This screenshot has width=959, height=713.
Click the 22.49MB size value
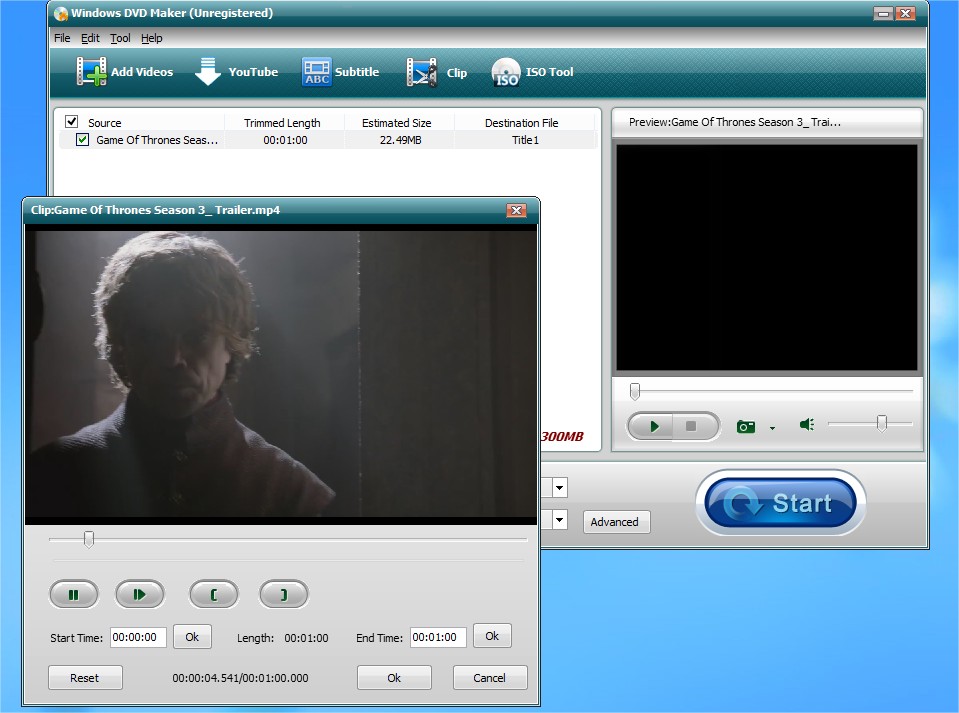401,140
